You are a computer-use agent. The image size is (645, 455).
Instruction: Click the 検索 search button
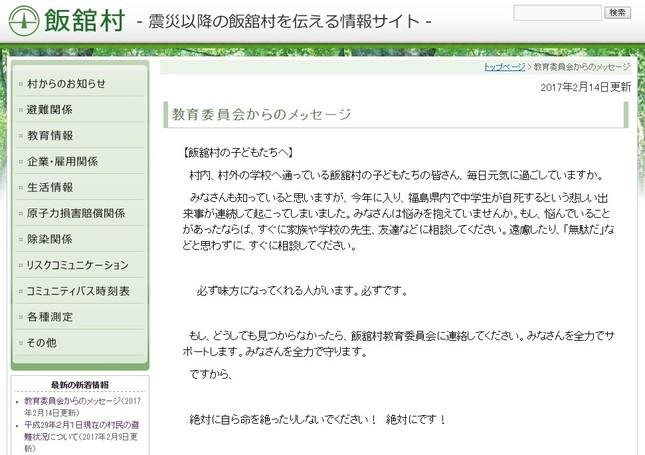click(x=617, y=13)
